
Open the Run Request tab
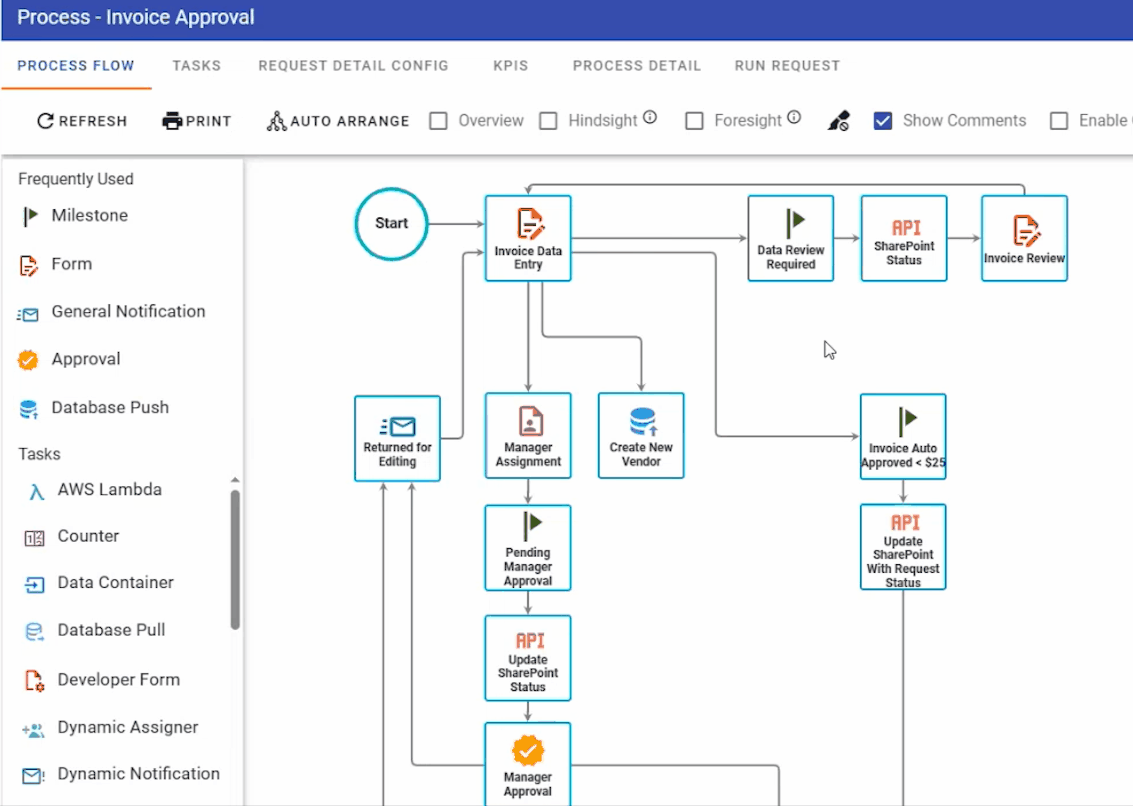click(x=787, y=66)
